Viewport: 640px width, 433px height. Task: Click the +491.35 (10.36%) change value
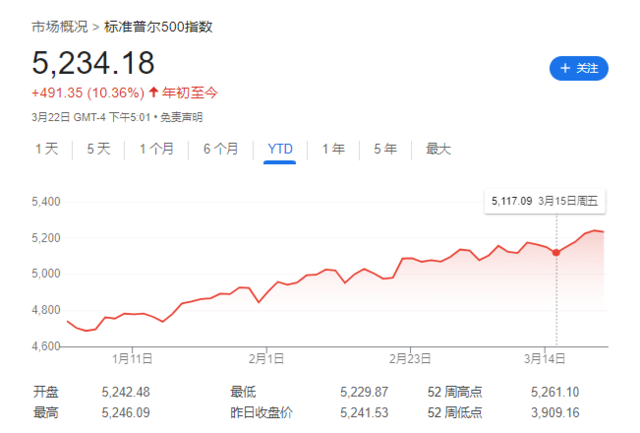[x=88, y=93]
